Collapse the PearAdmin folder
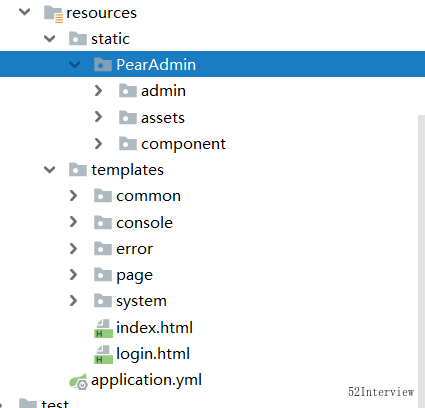Viewport: 425px width, 408px height. click(74, 64)
